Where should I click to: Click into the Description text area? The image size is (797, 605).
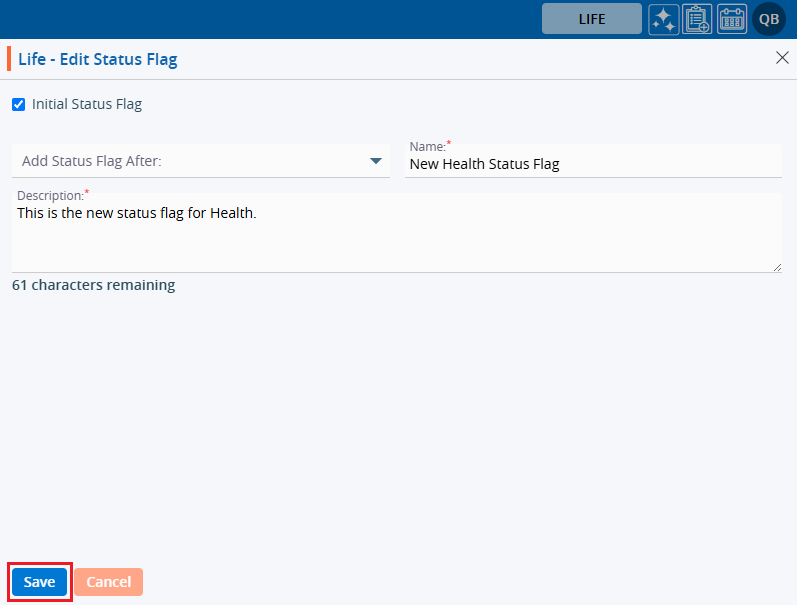coord(396,240)
